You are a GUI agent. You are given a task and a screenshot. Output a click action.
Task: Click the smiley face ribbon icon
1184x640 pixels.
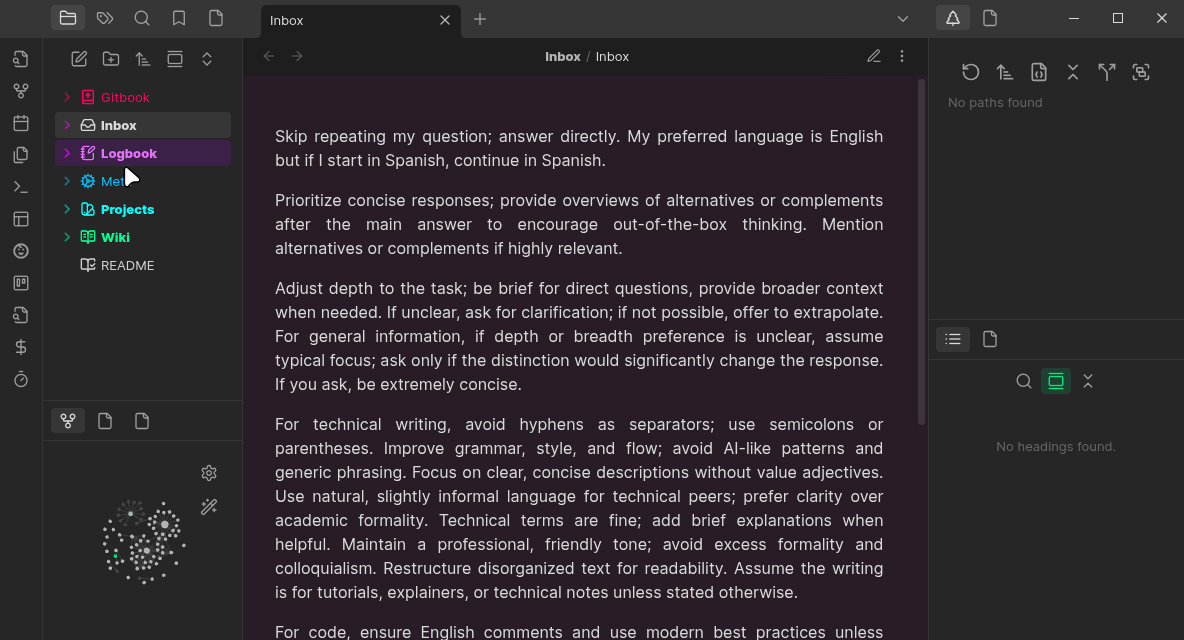(x=21, y=251)
